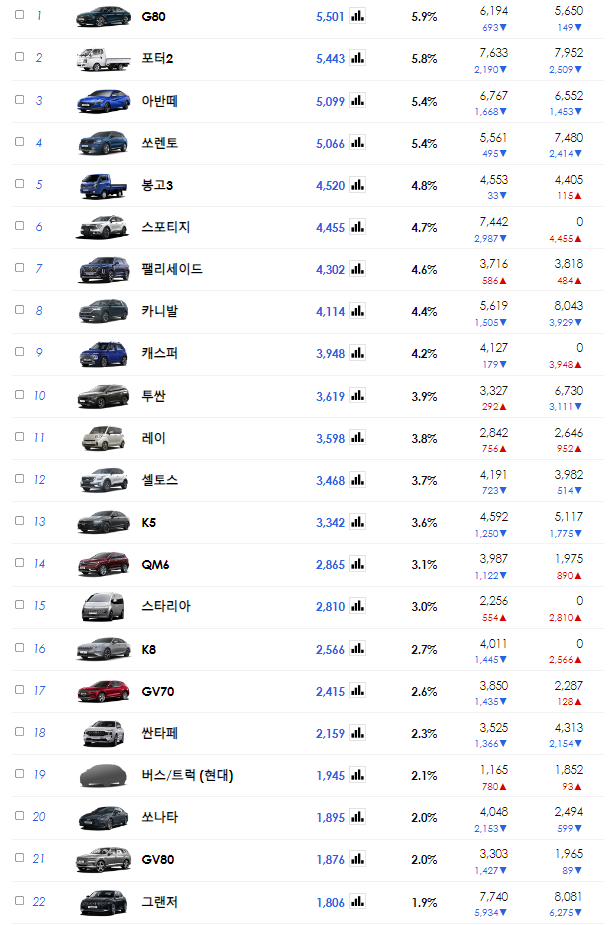This screenshot has height=925, width=608.
Task: Click the red GV70 car image
Action: pyautogui.click(x=103, y=691)
